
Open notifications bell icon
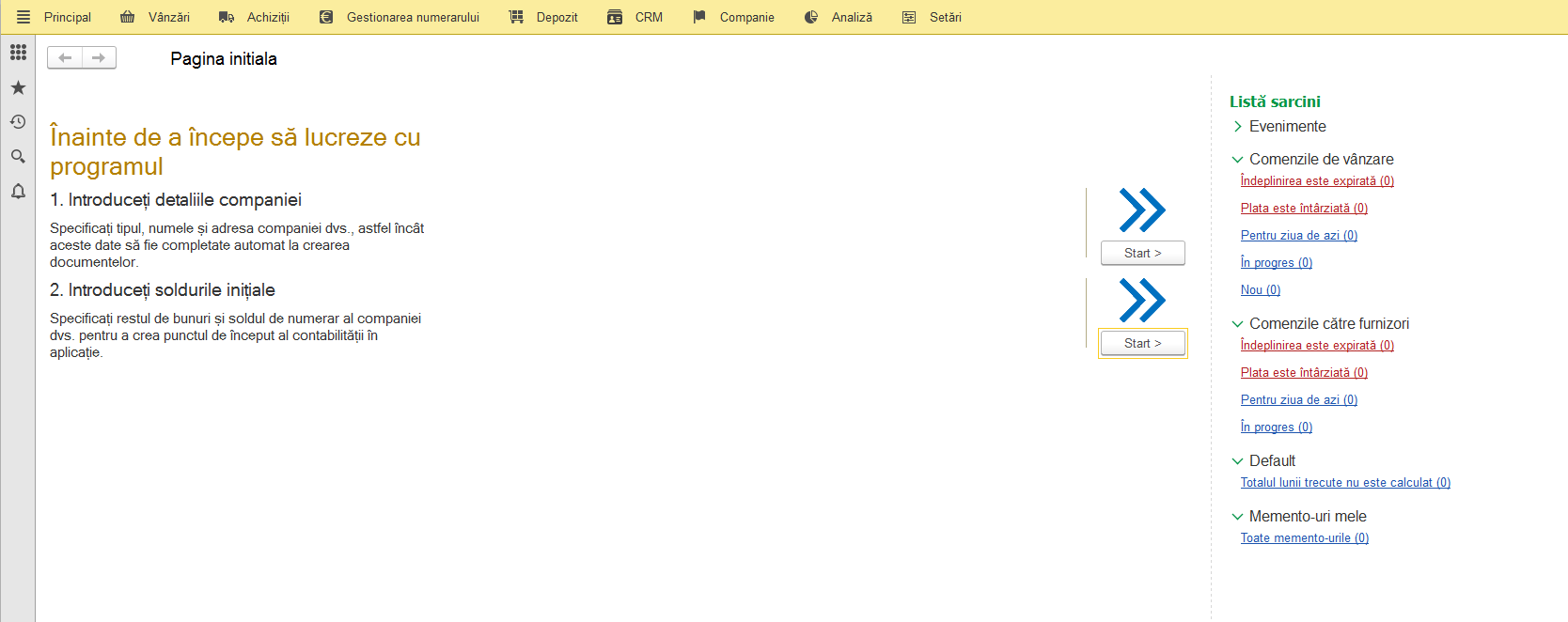(18, 192)
